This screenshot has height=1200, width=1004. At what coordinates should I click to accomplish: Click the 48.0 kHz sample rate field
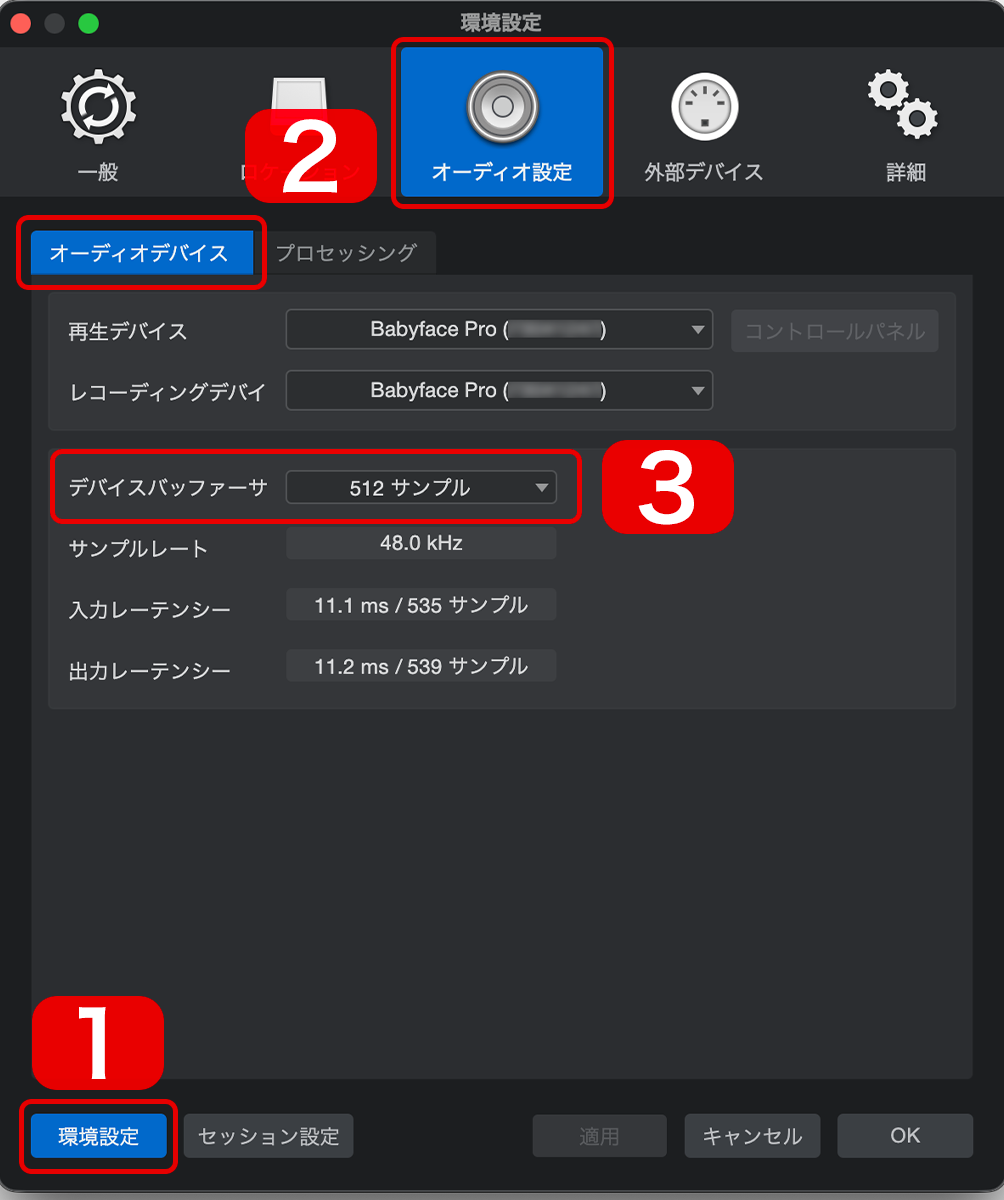(421, 544)
